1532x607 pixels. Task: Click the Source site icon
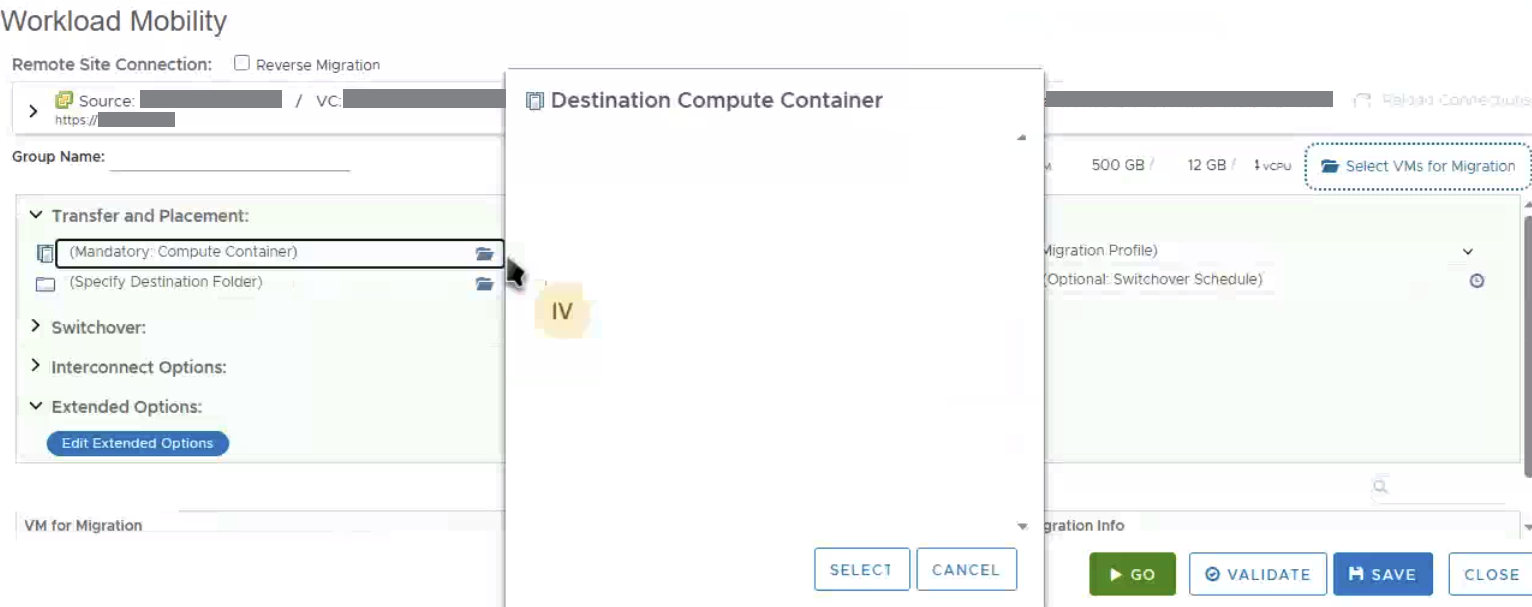(x=64, y=100)
